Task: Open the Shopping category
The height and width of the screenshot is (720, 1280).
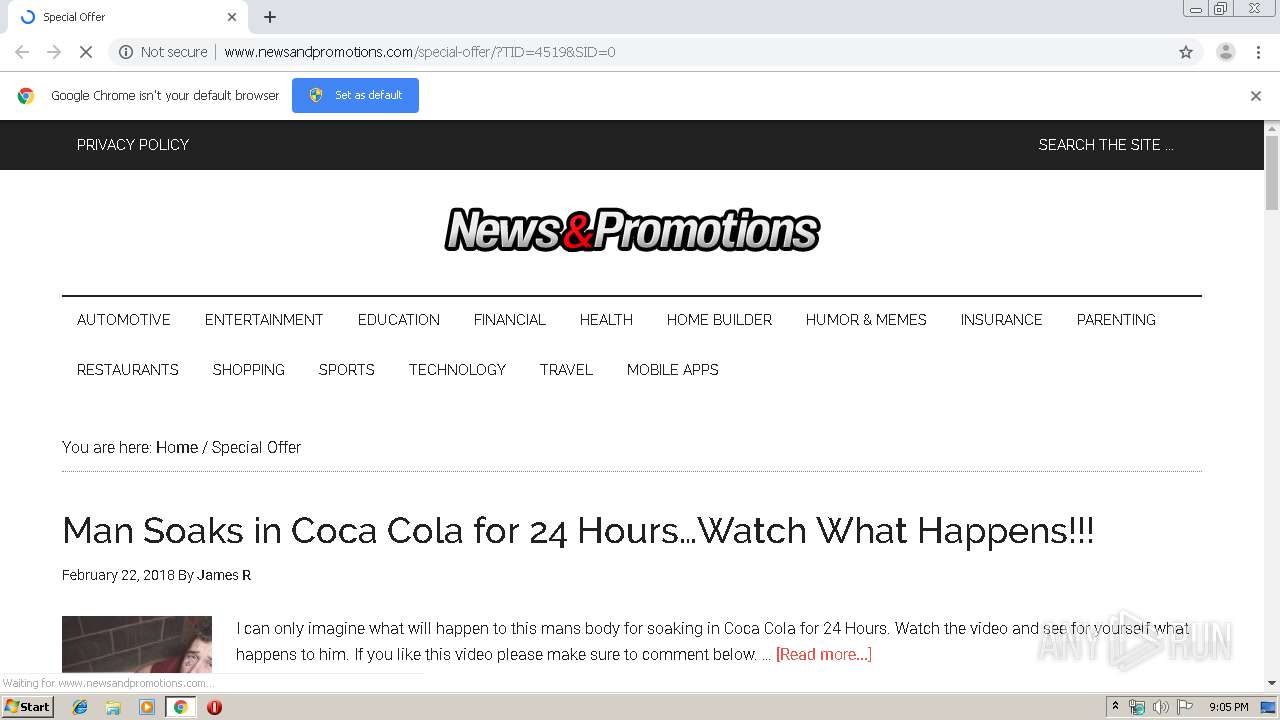Action: (x=249, y=370)
